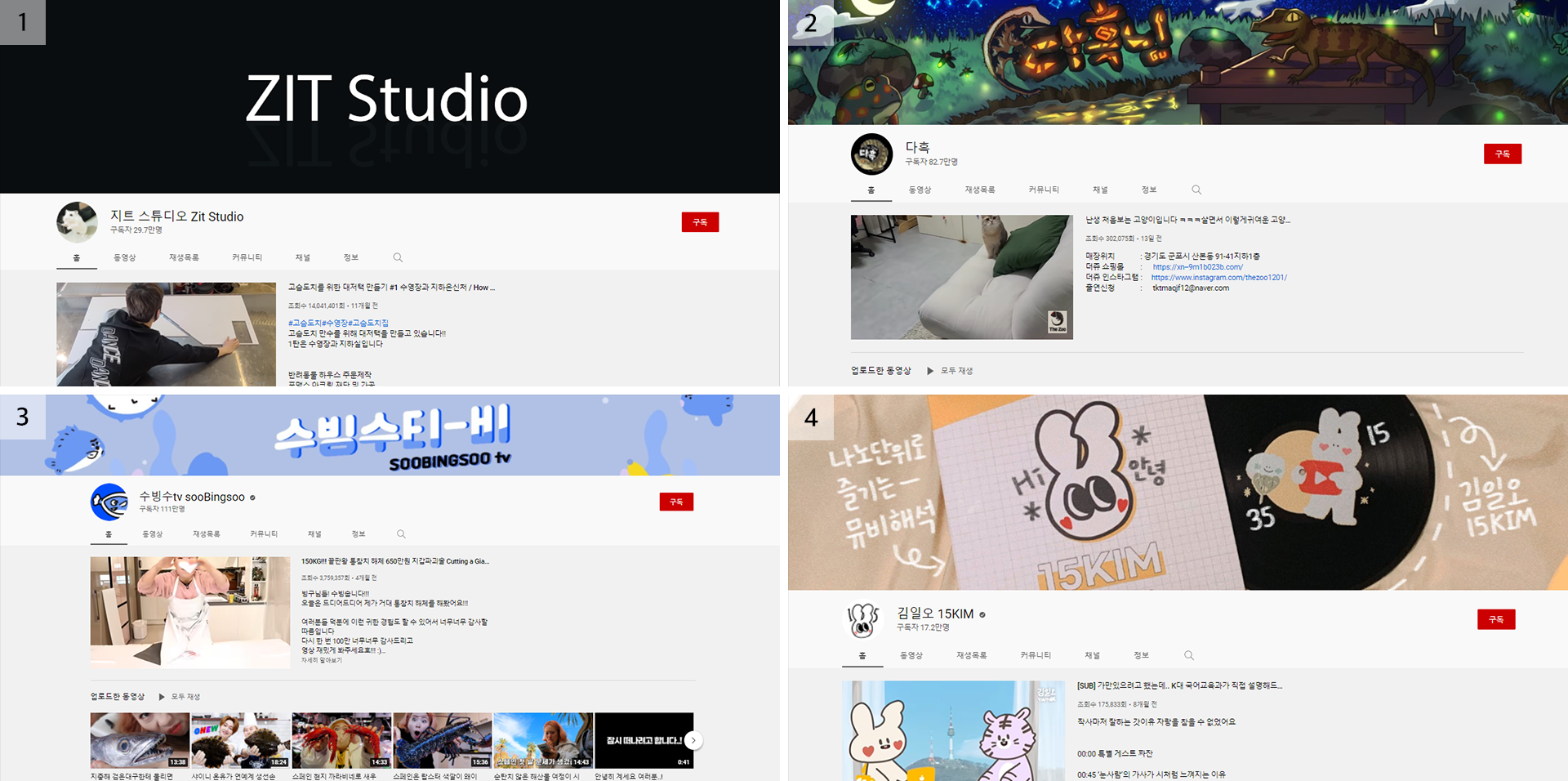Open the 13:38 fish video thumbnail on 수빙수tv
Image resolution: width=1568 pixels, height=781 pixels.
pyautogui.click(x=140, y=740)
